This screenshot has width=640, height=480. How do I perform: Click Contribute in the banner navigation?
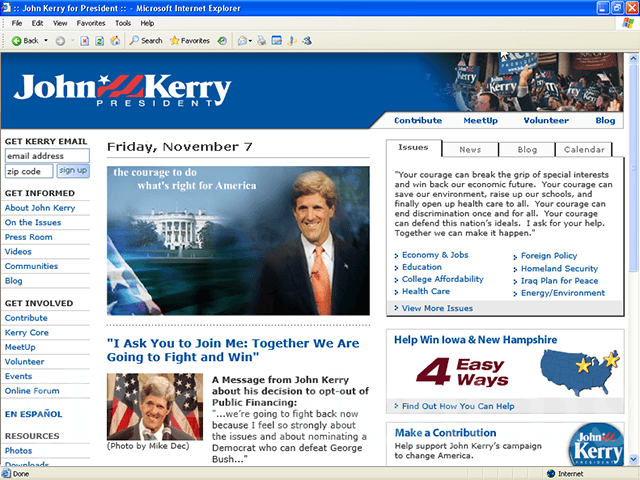coord(418,120)
